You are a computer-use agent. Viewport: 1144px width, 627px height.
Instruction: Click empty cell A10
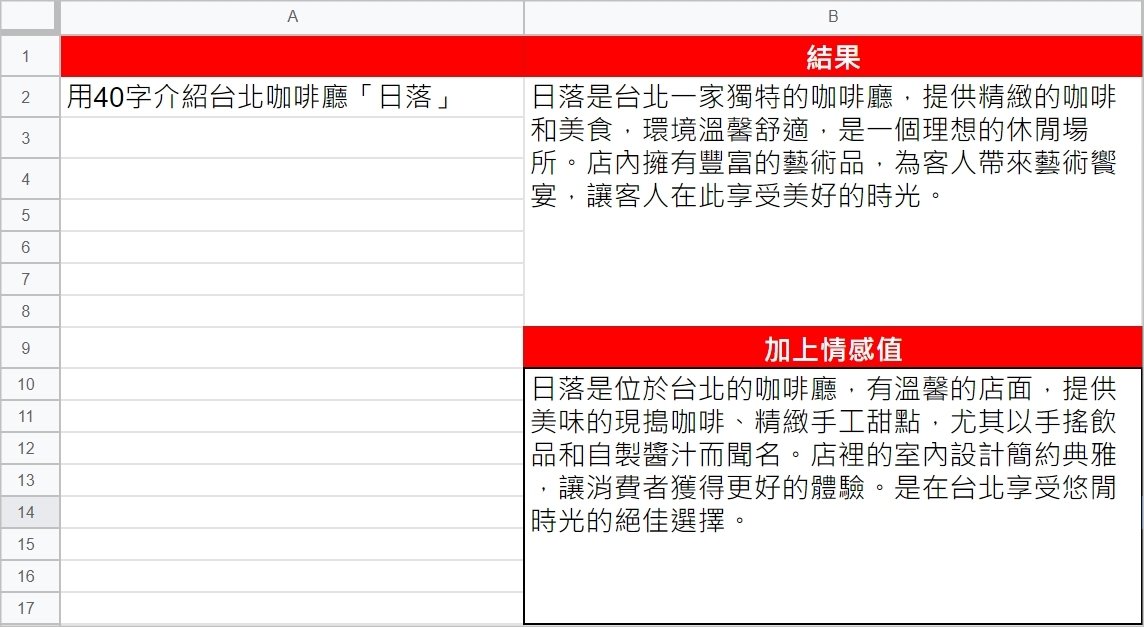pos(292,385)
